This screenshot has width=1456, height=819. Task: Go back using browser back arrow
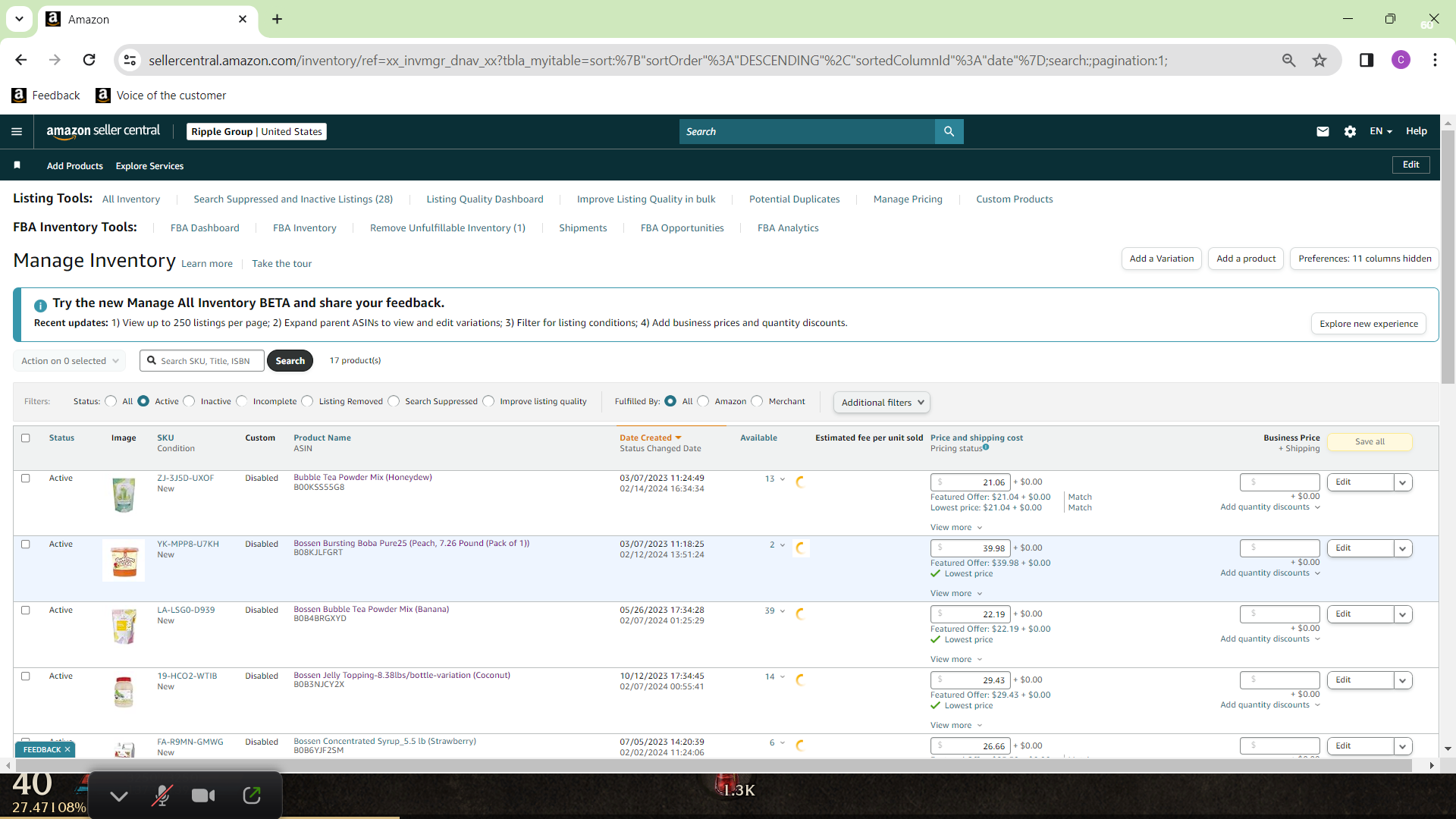click(x=21, y=60)
